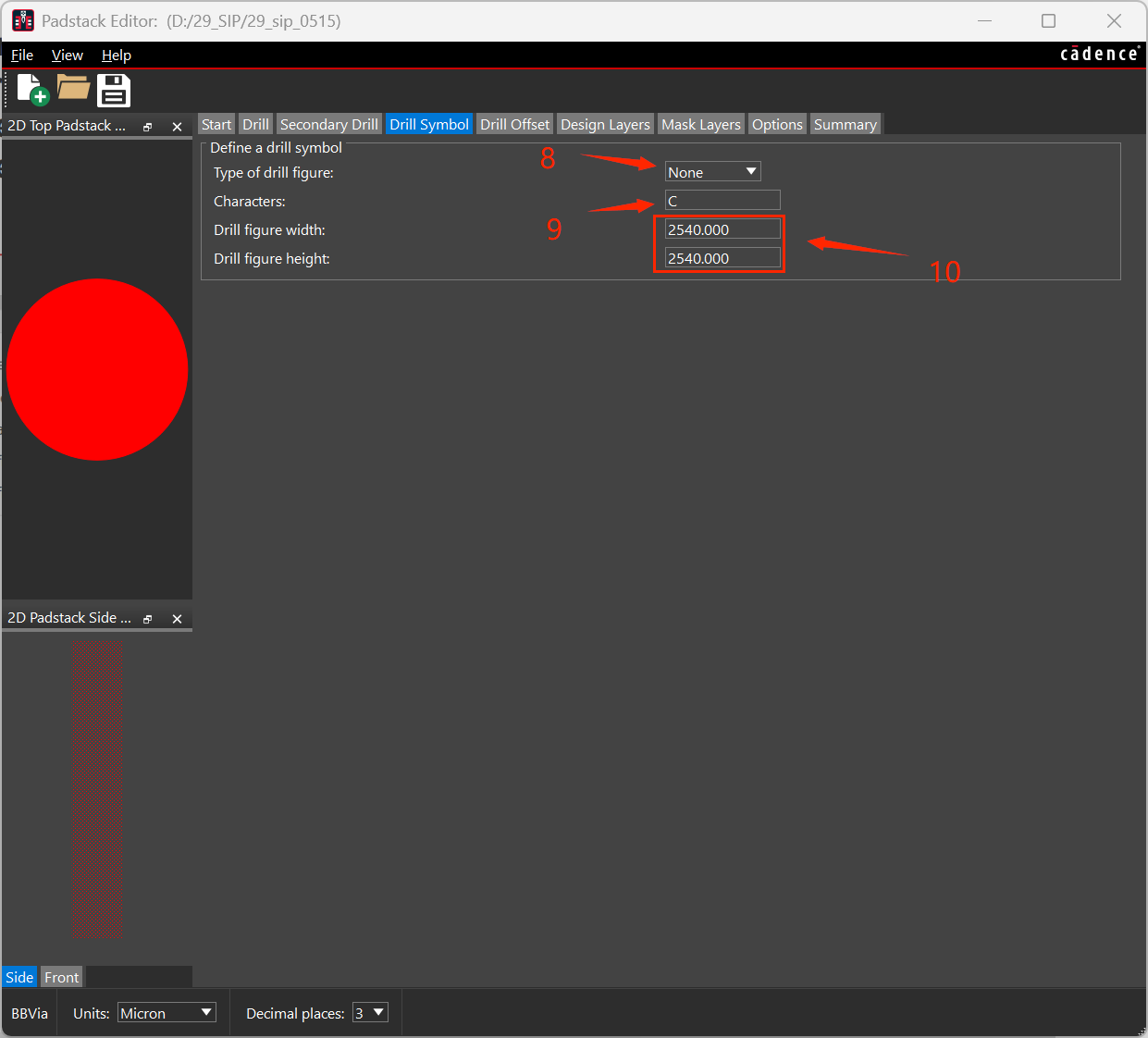
Task: Click the Padstack Editor app icon in the title bar
Action: point(23,20)
